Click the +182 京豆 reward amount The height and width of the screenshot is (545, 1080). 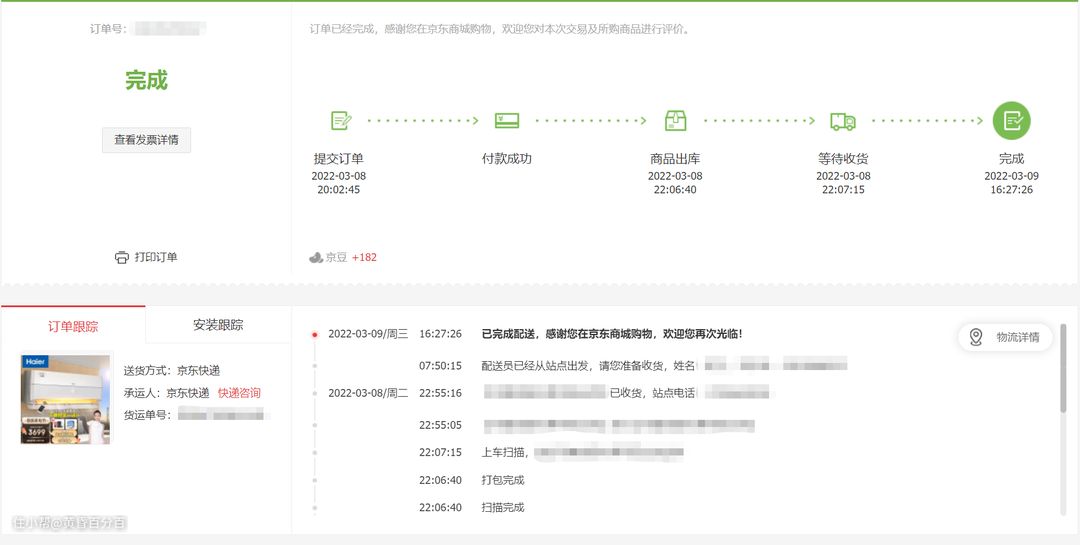pos(364,258)
